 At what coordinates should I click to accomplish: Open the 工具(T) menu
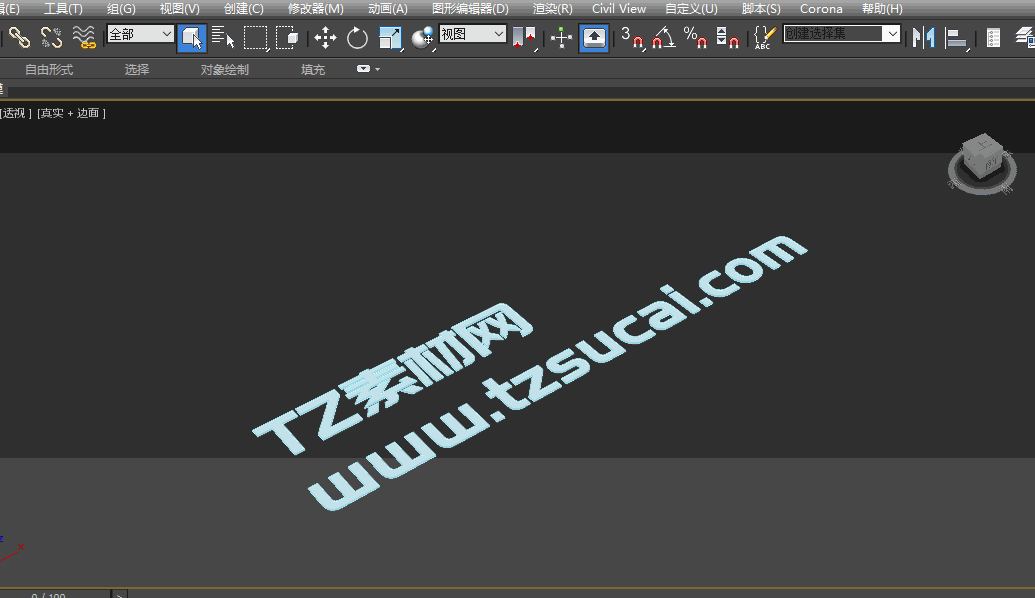coord(63,9)
